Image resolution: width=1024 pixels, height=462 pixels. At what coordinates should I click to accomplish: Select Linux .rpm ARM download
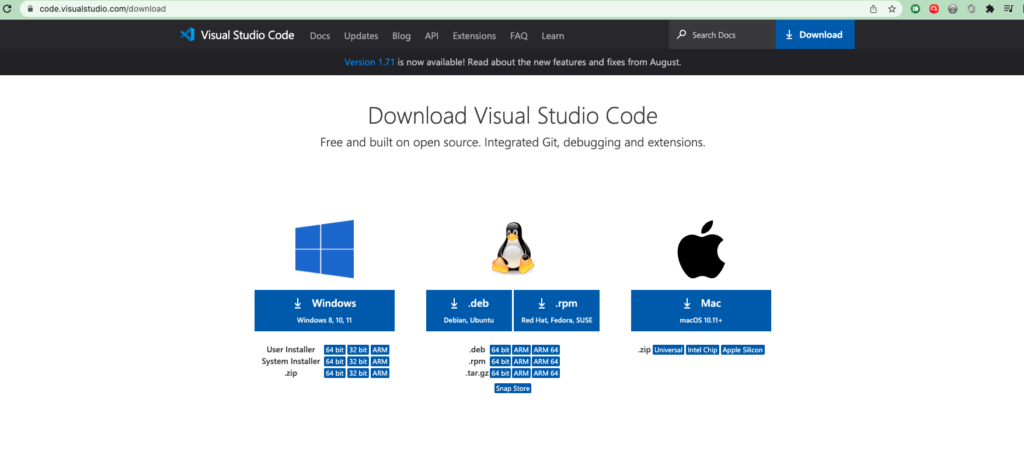(521, 361)
